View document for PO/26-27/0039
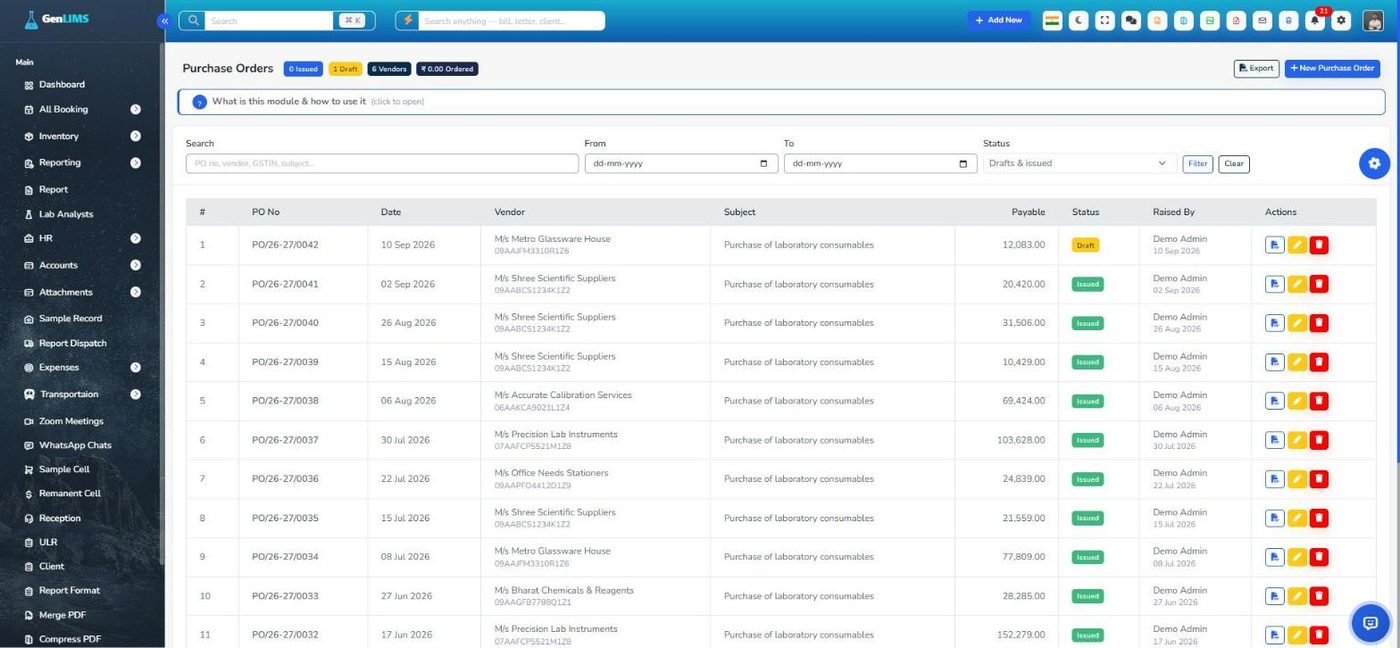 [1274, 362]
